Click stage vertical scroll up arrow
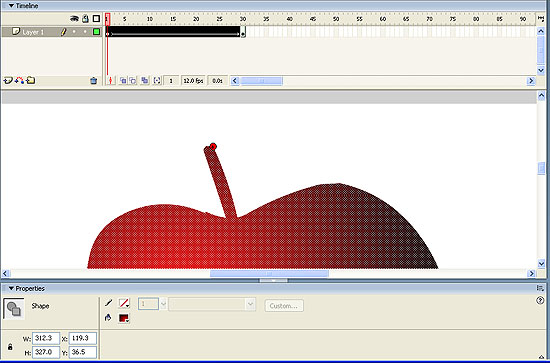This screenshot has width=550, height=363. coord(541,95)
